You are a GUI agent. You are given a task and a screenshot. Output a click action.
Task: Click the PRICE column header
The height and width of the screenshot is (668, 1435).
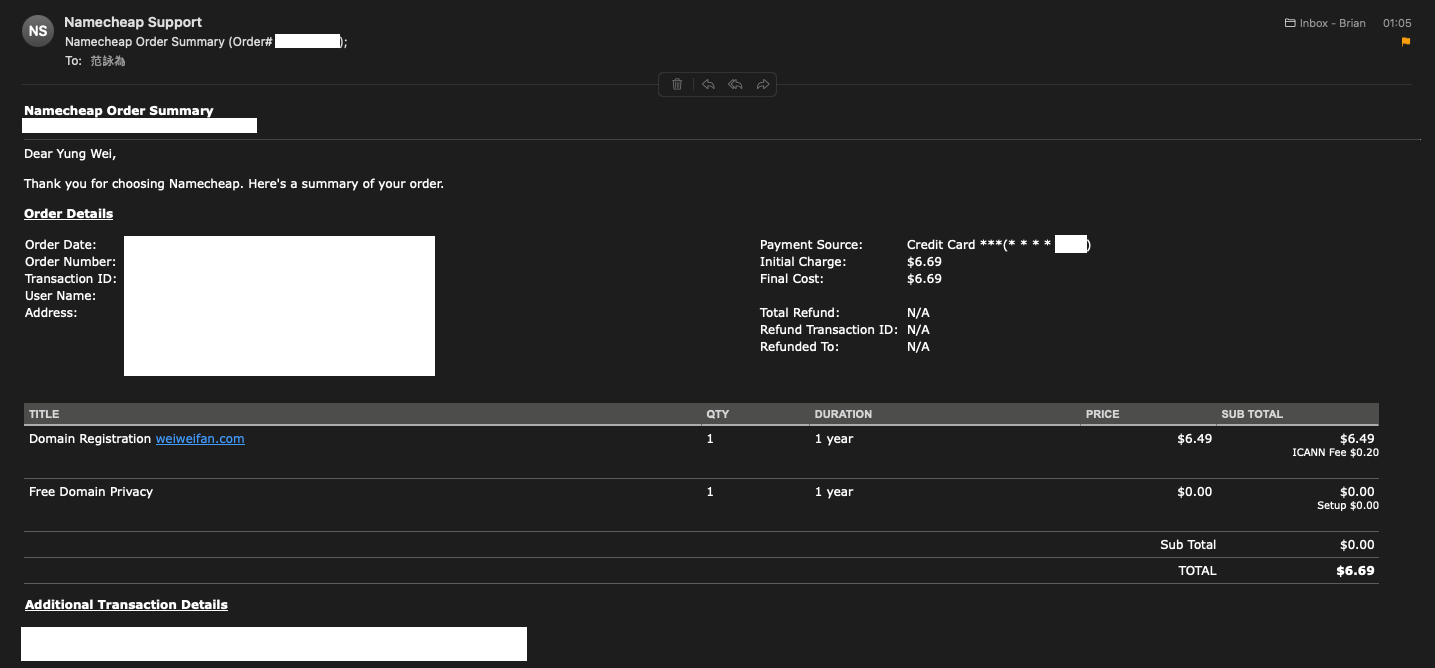(1102, 414)
